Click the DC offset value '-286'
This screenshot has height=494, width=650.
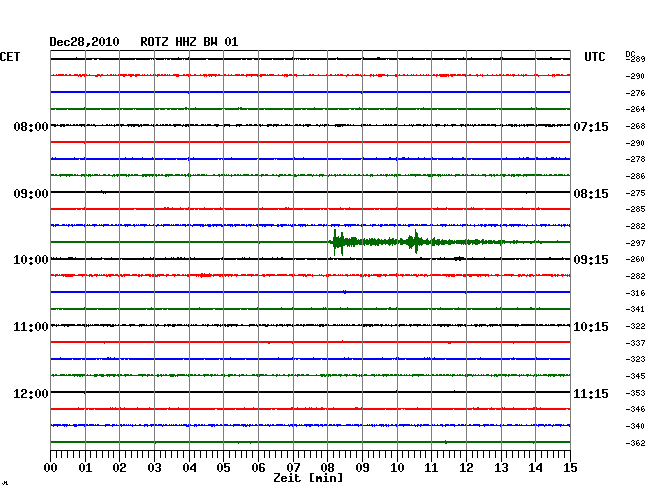635,176
